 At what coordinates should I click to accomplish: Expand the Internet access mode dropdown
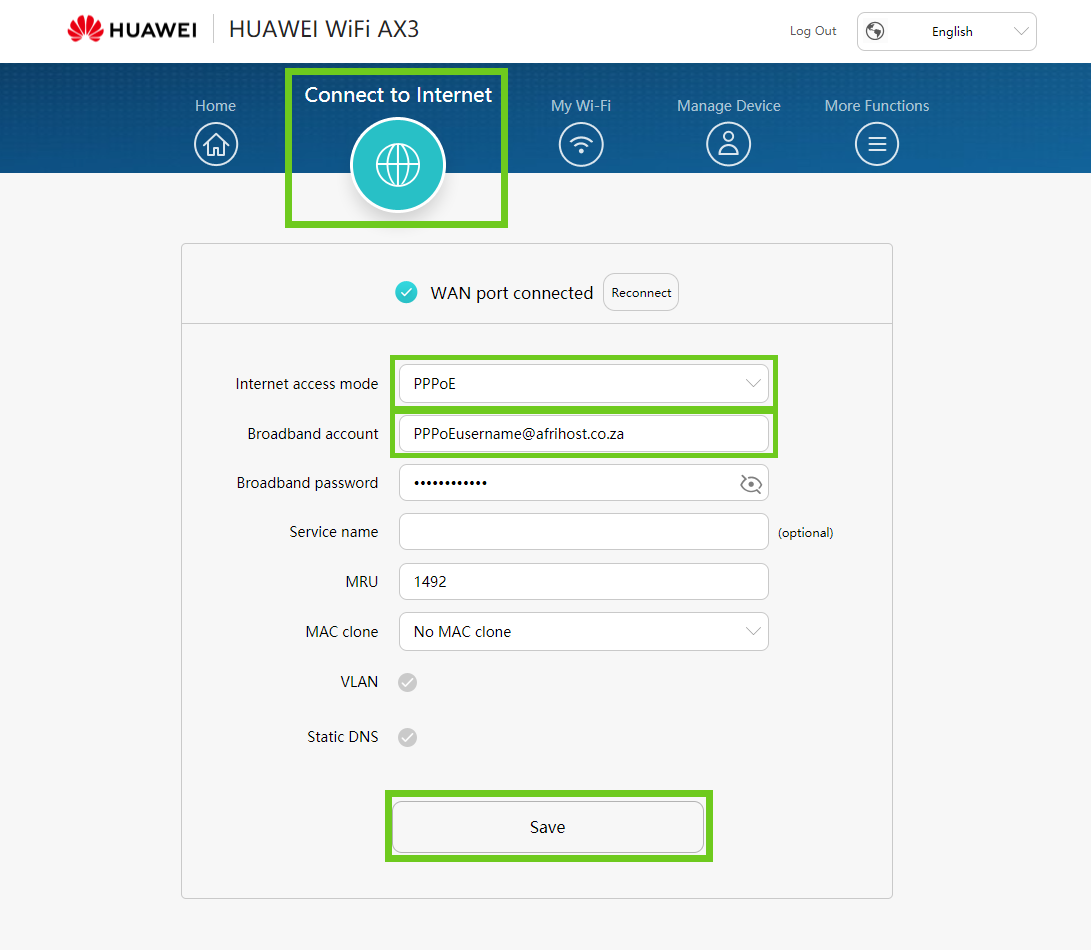click(x=583, y=383)
